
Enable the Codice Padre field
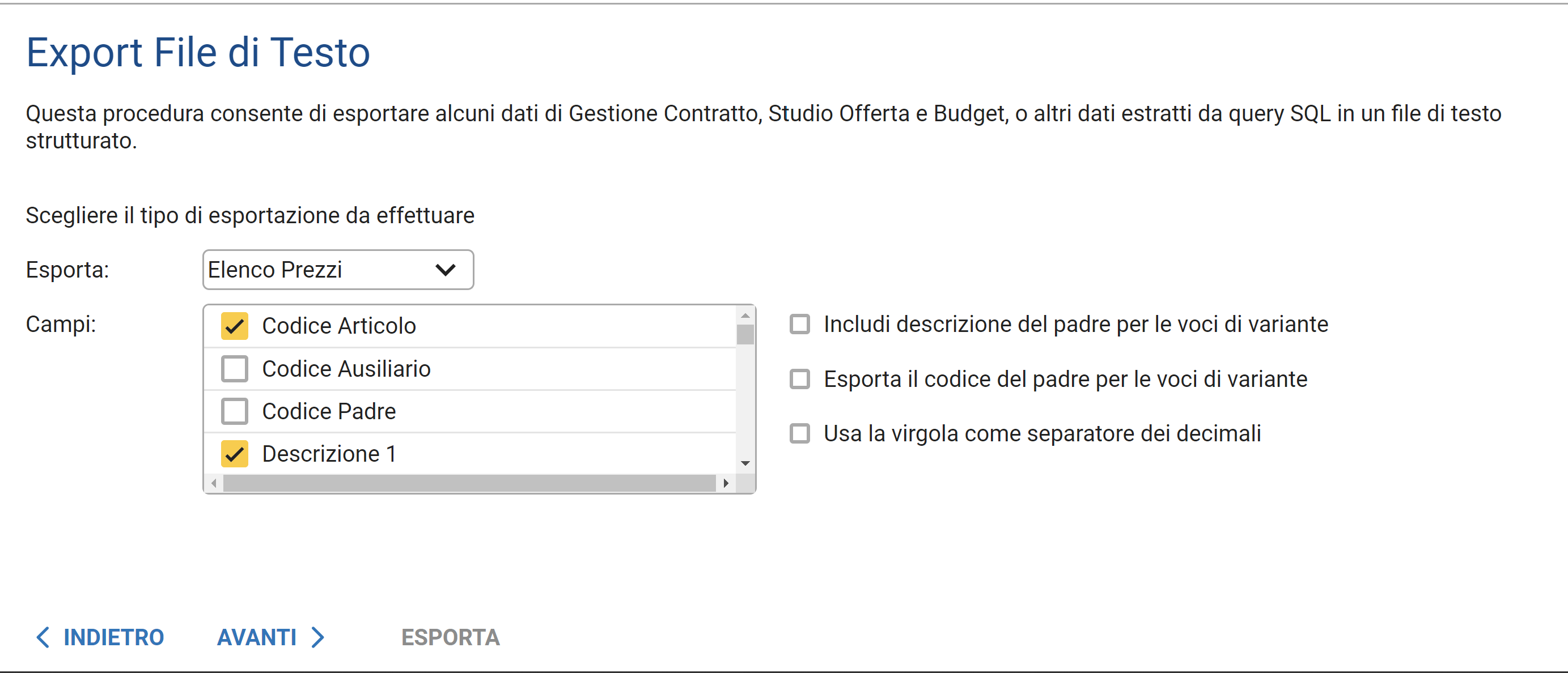click(234, 411)
